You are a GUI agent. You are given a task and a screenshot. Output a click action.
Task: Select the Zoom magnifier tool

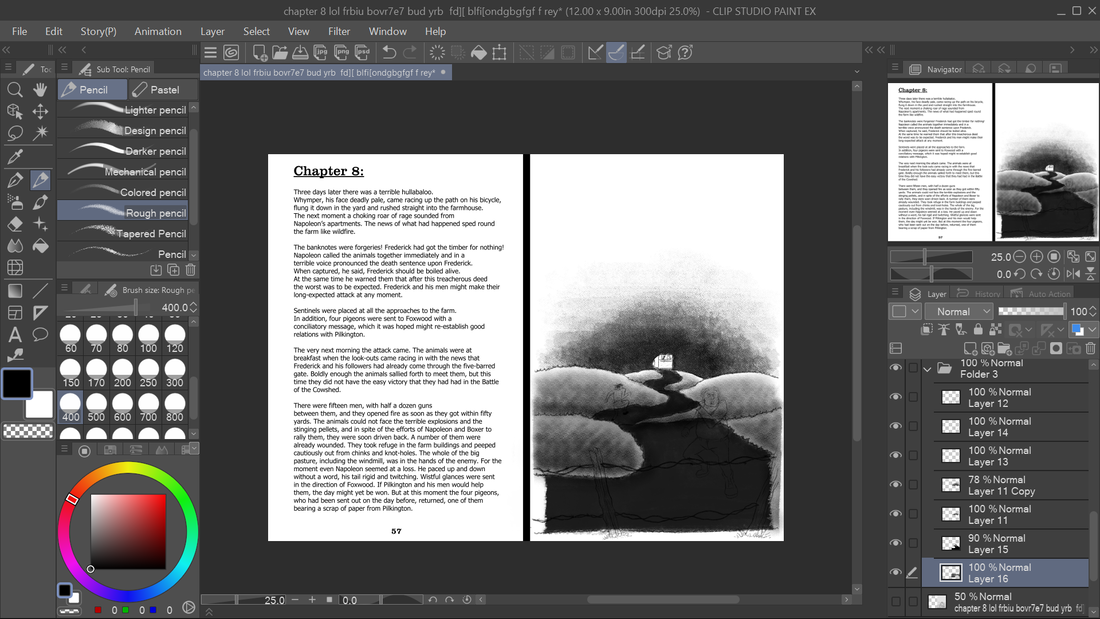point(15,90)
